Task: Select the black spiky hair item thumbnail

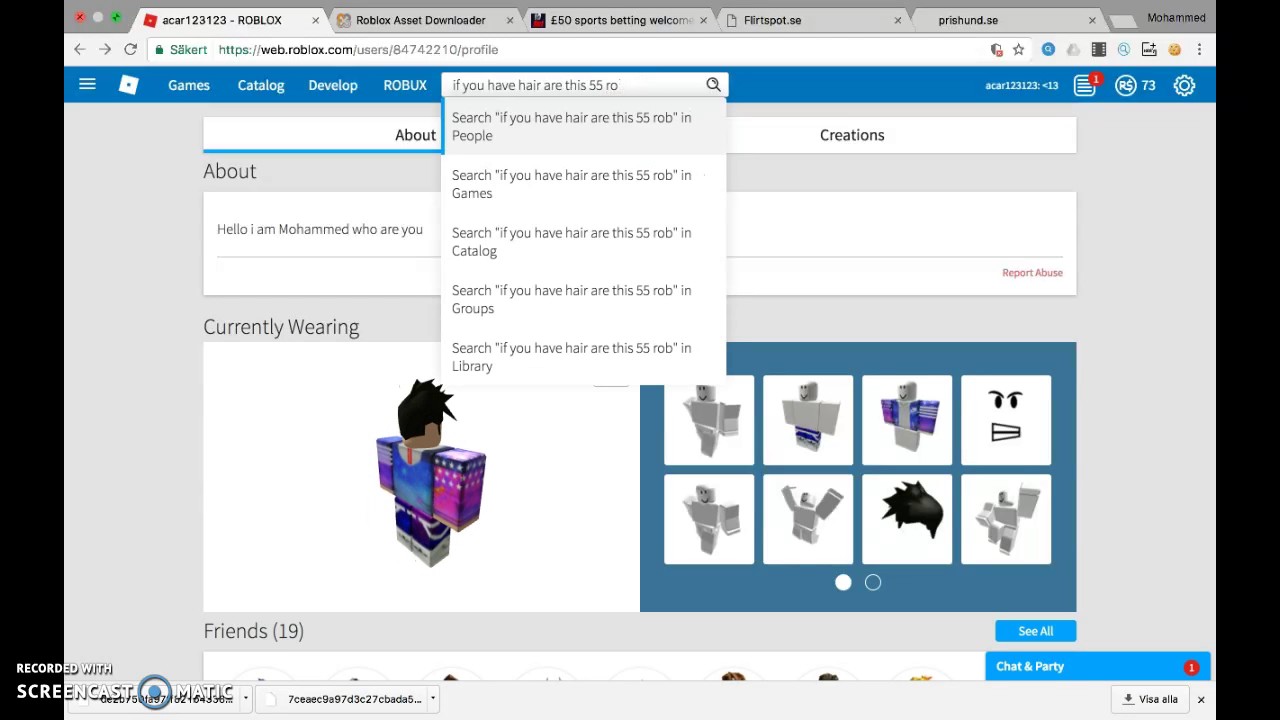Action: 907,519
